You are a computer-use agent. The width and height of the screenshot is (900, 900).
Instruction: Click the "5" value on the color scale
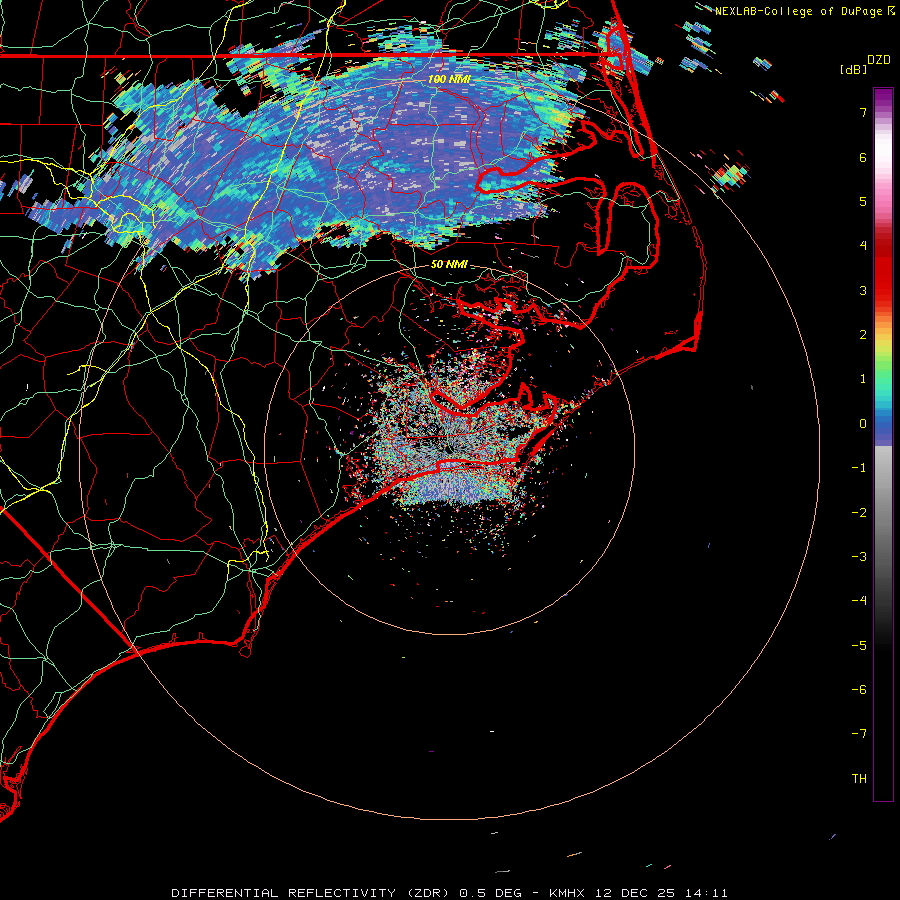pyautogui.click(x=863, y=201)
